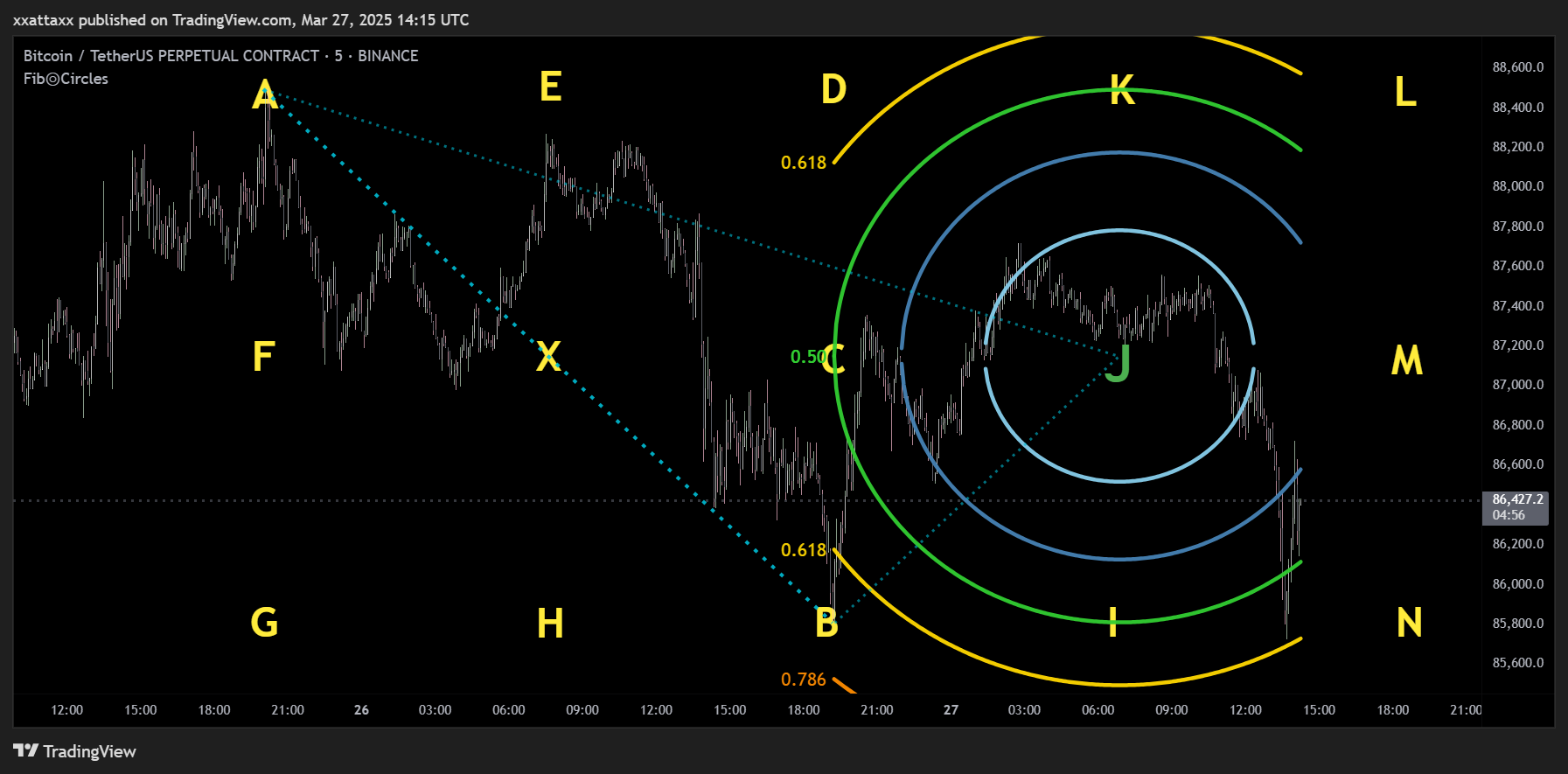This screenshot has height=774, width=1568.
Task: Click the yellow letter I label
Action: (x=1112, y=624)
